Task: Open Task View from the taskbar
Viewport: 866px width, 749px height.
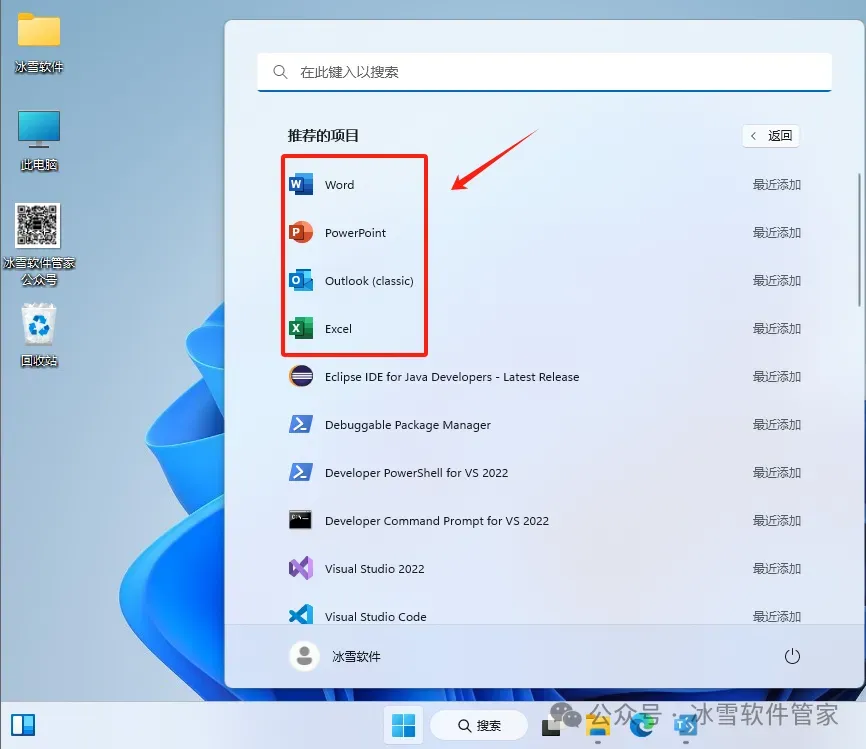Action: point(551,726)
